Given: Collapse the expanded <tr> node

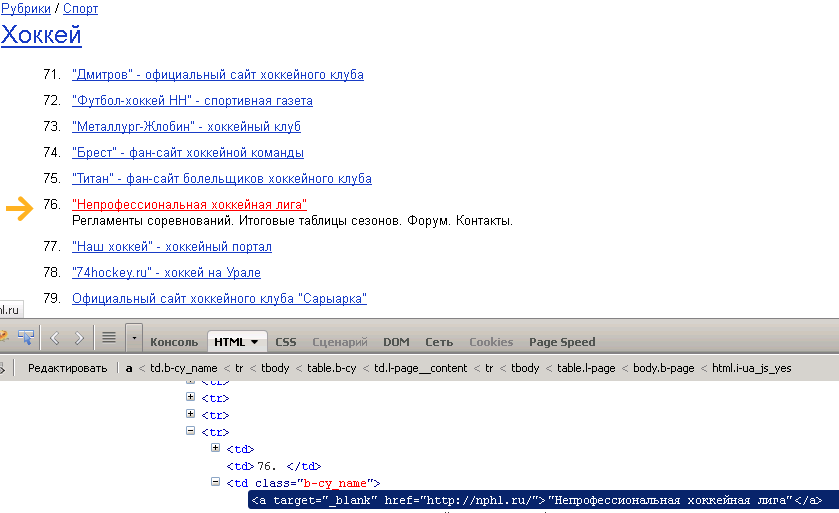Looking at the screenshot, I should pos(190,432).
